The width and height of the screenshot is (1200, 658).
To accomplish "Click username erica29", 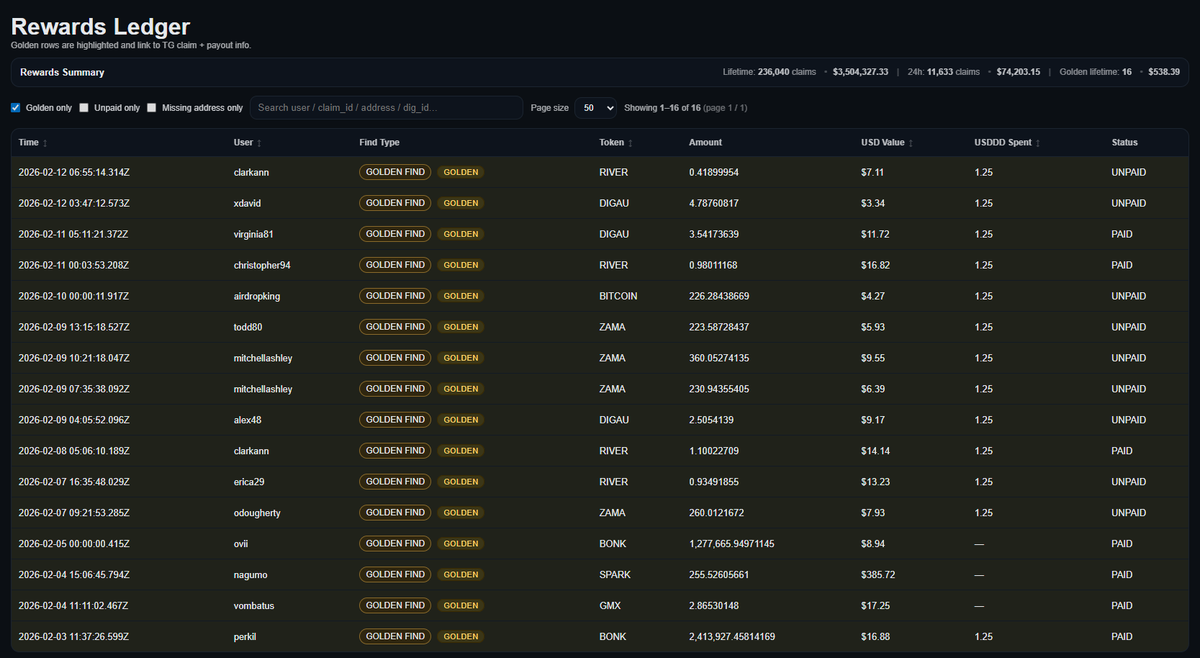I will pos(248,482).
